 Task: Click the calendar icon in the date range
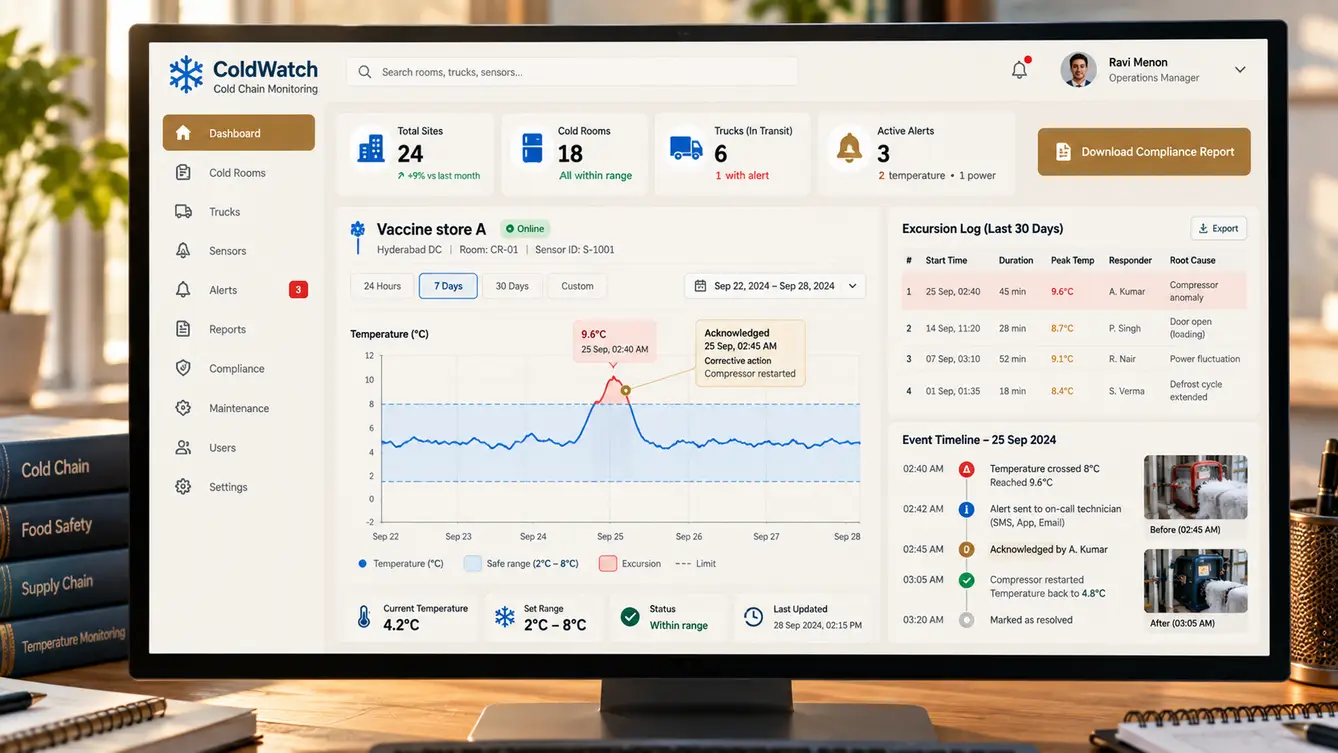pos(701,286)
